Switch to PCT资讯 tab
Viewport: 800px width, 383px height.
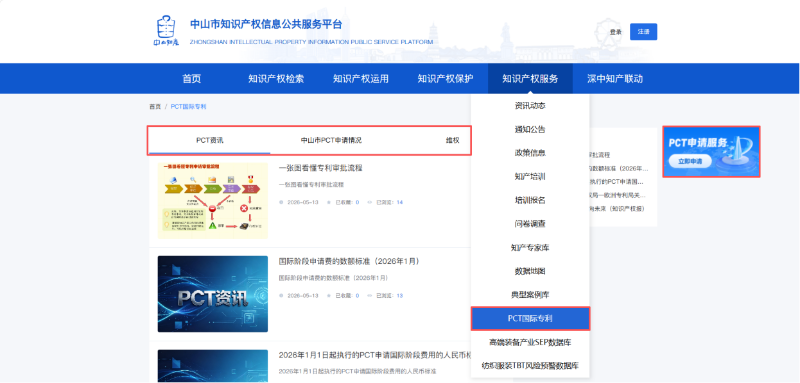pyautogui.click(x=210, y=140)
